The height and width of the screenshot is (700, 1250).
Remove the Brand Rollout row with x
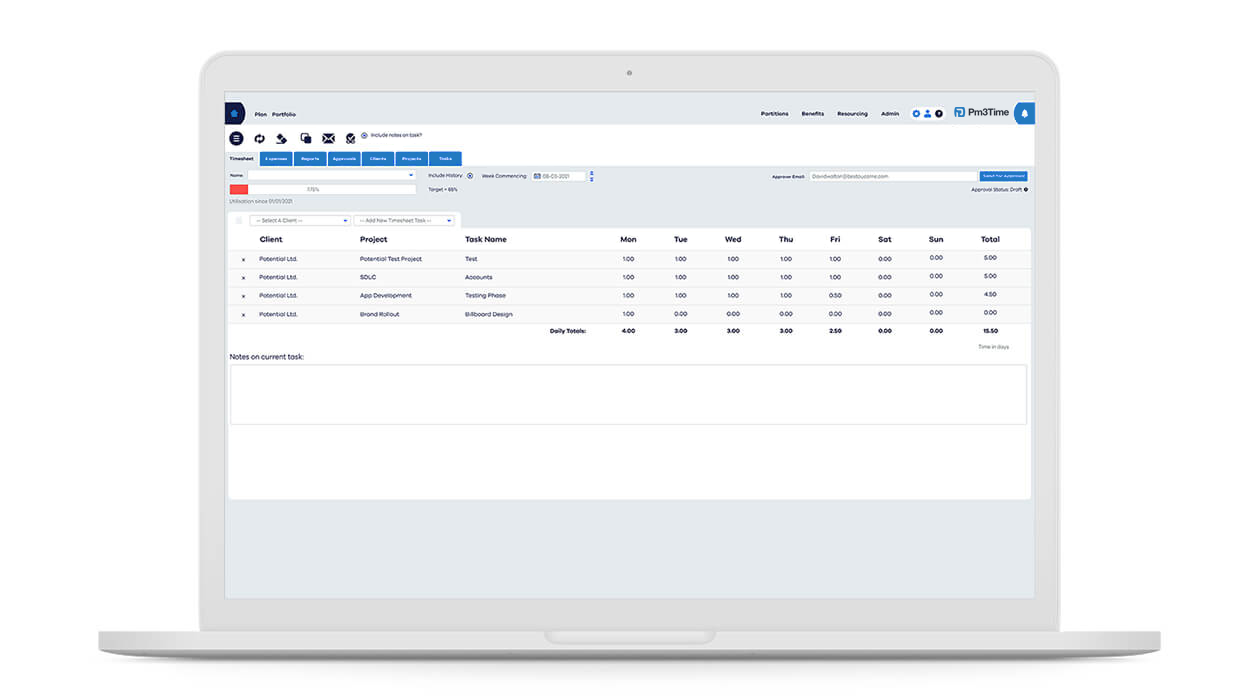point(243,314)
